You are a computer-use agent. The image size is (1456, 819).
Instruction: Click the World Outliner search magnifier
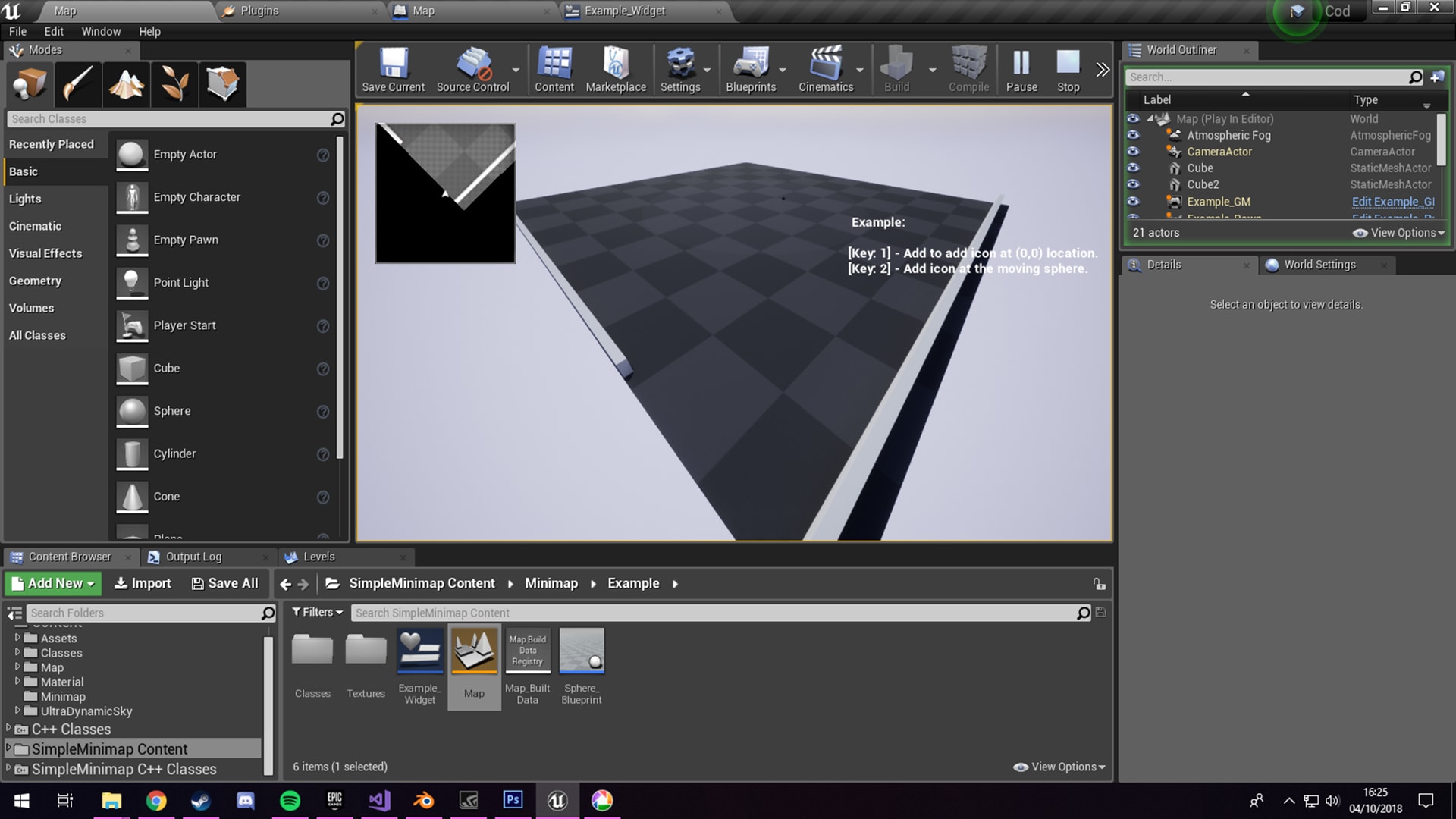[1415, 77]
